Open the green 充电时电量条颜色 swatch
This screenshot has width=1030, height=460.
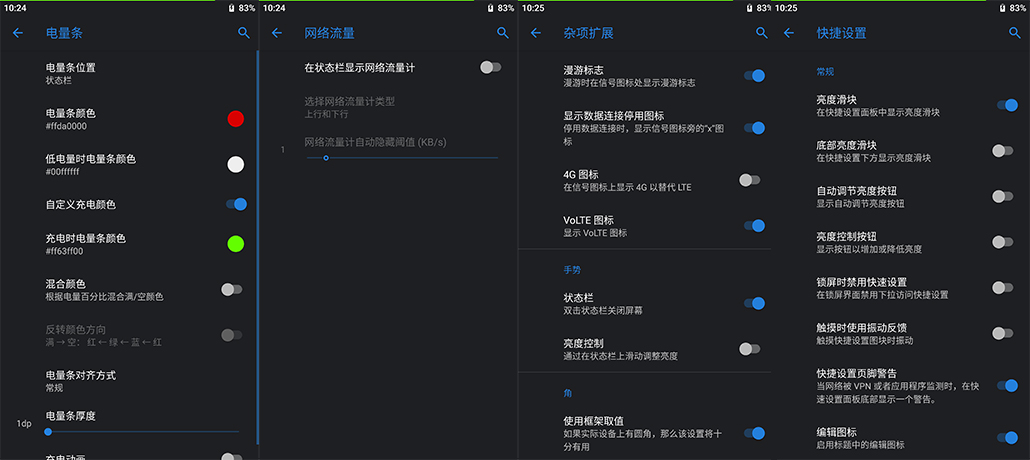235,244
